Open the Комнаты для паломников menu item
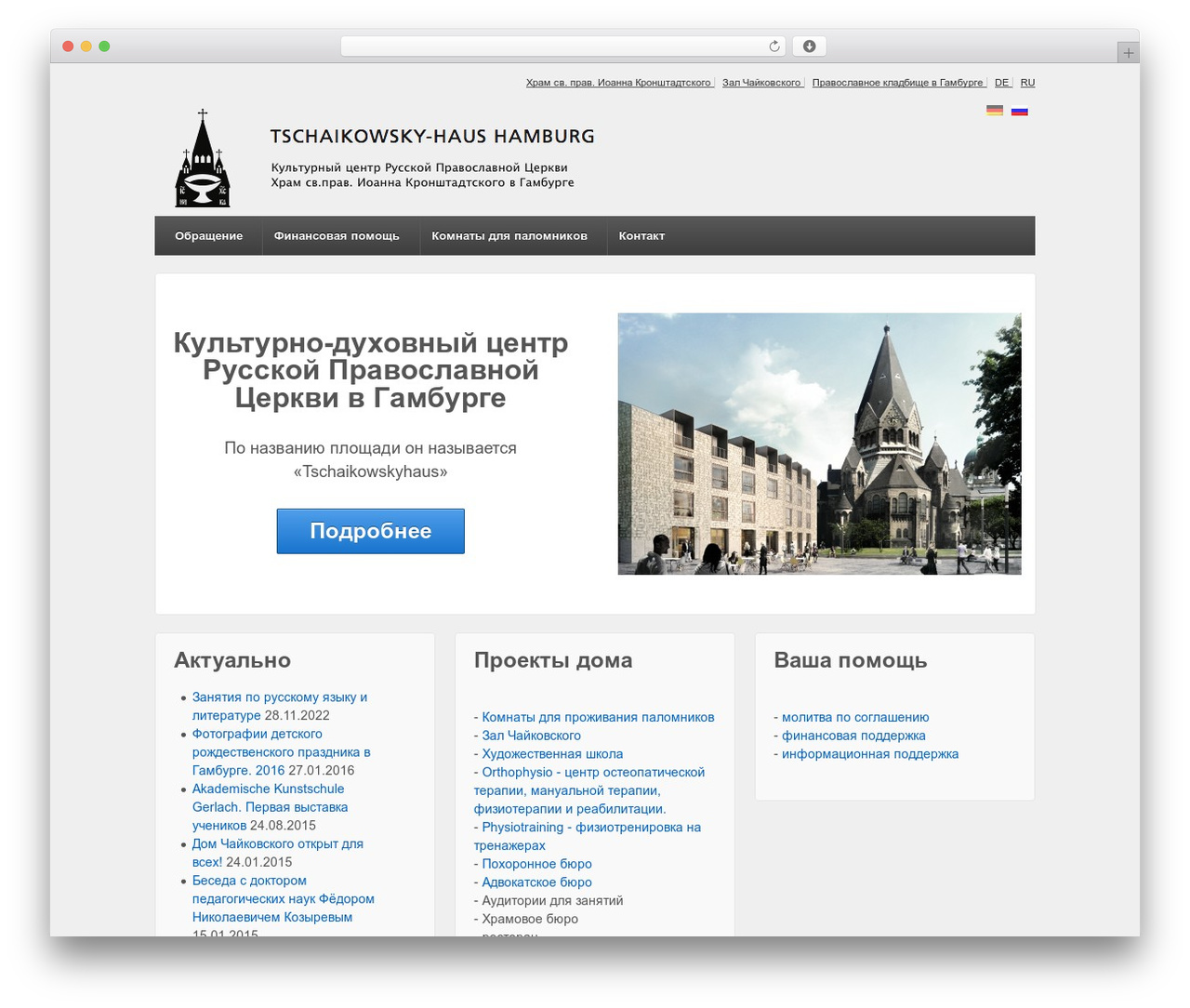 pos(509,236)
